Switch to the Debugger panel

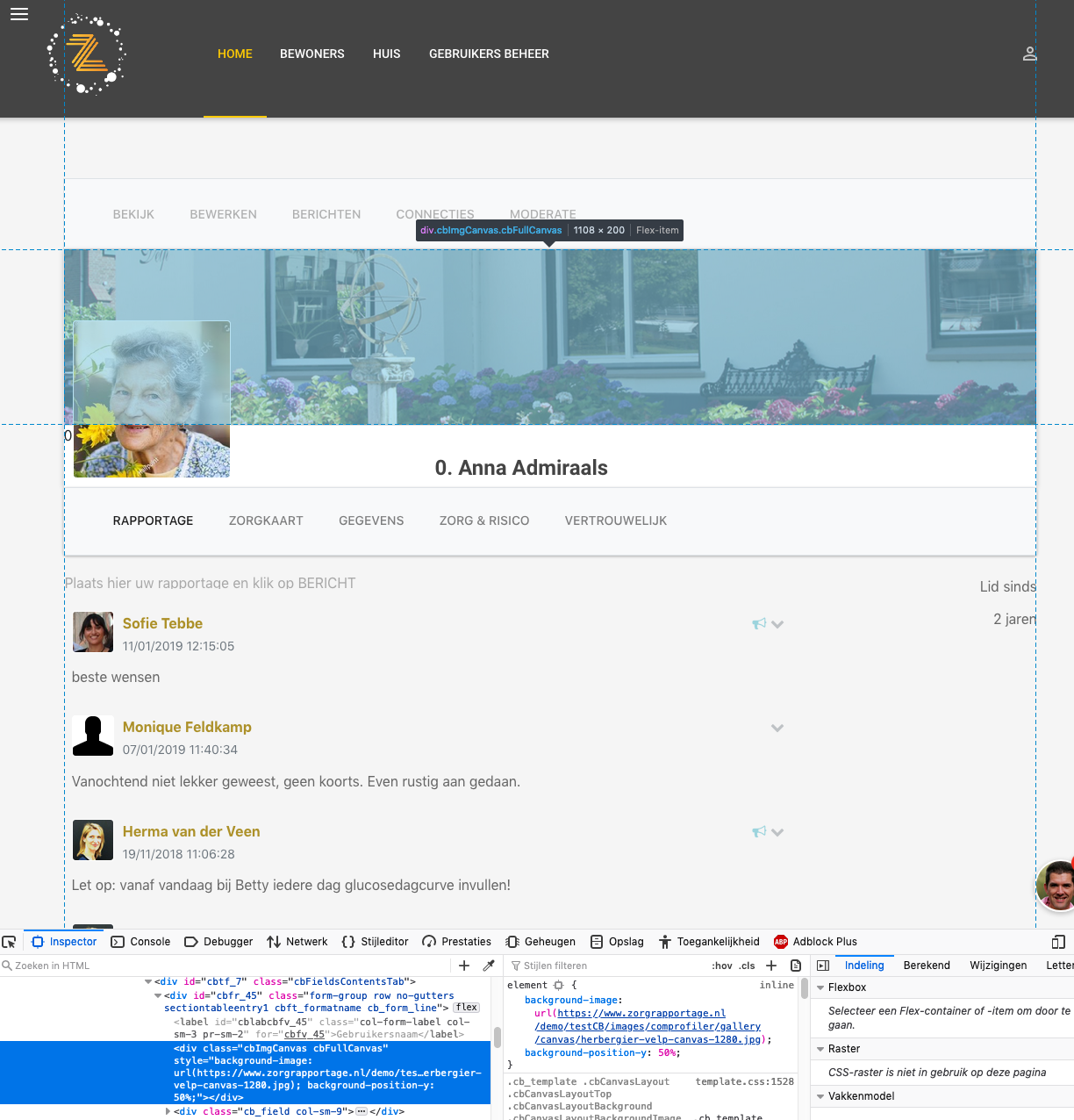point(218,942)
